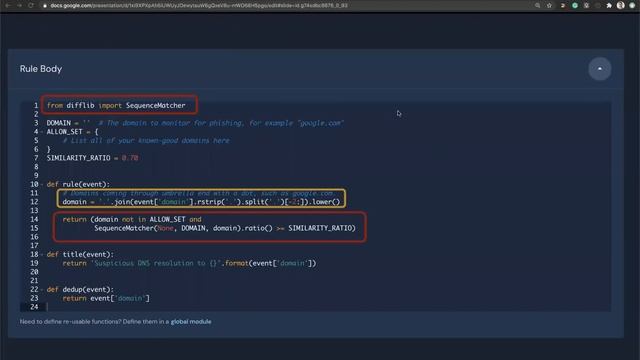
Task: Click the 'Domains coming through umbrella' comment line
Action: click(198, 193)
